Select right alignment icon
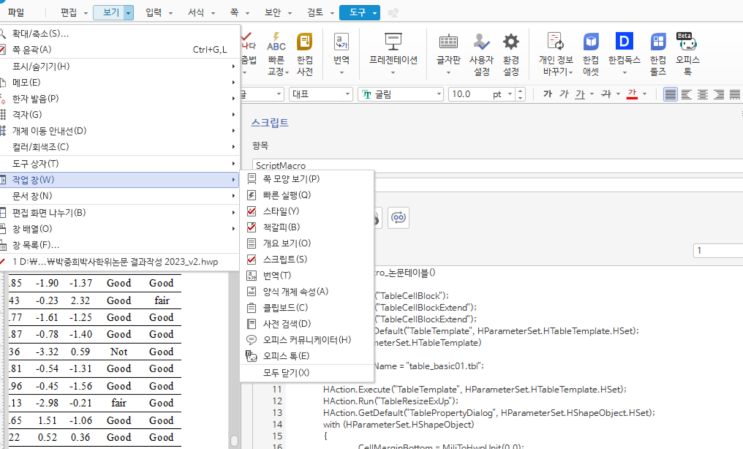Viewport: 743px width, 449px height. point(719,94)
